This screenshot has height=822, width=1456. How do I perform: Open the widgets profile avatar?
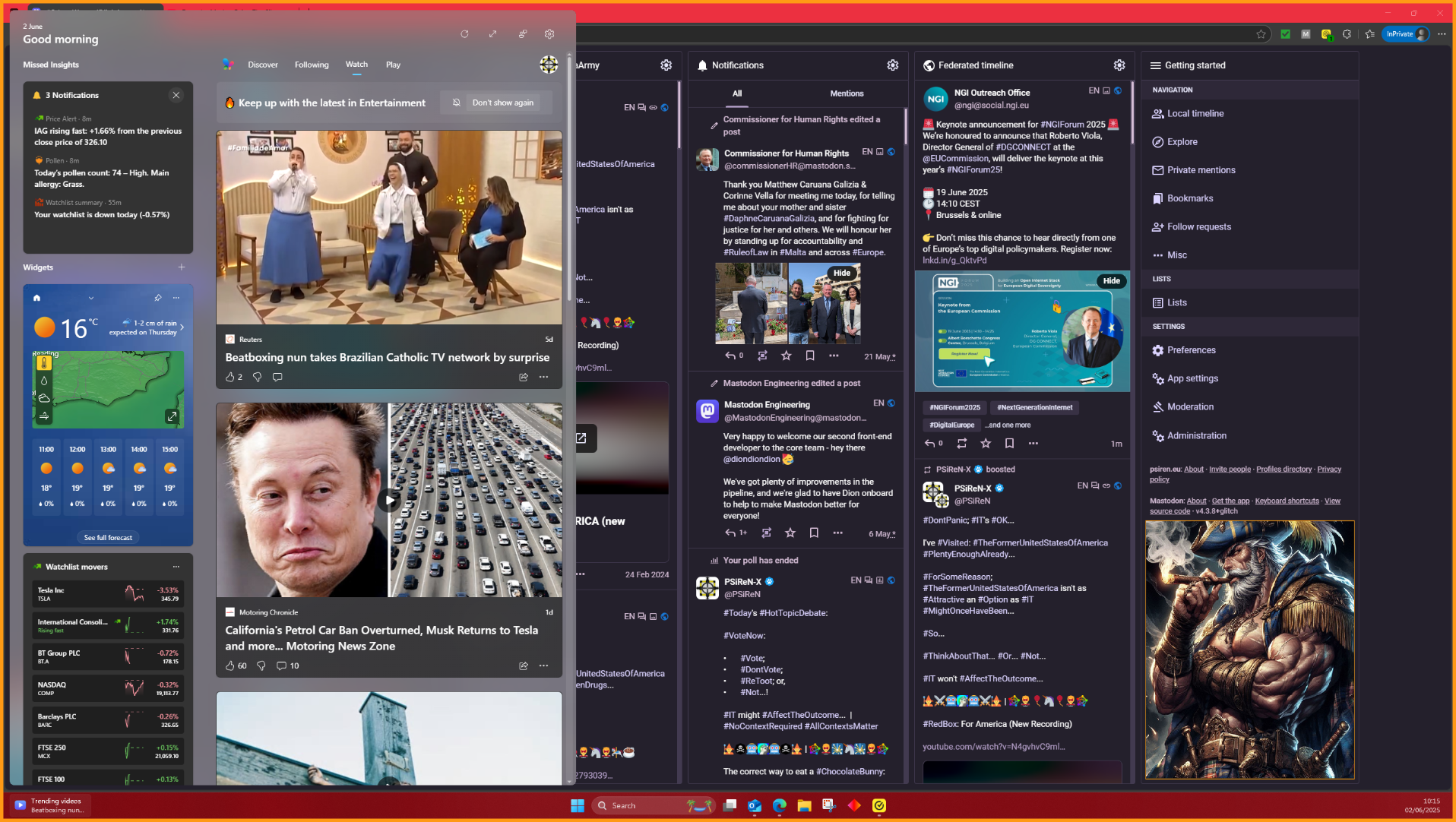[549, 65]
